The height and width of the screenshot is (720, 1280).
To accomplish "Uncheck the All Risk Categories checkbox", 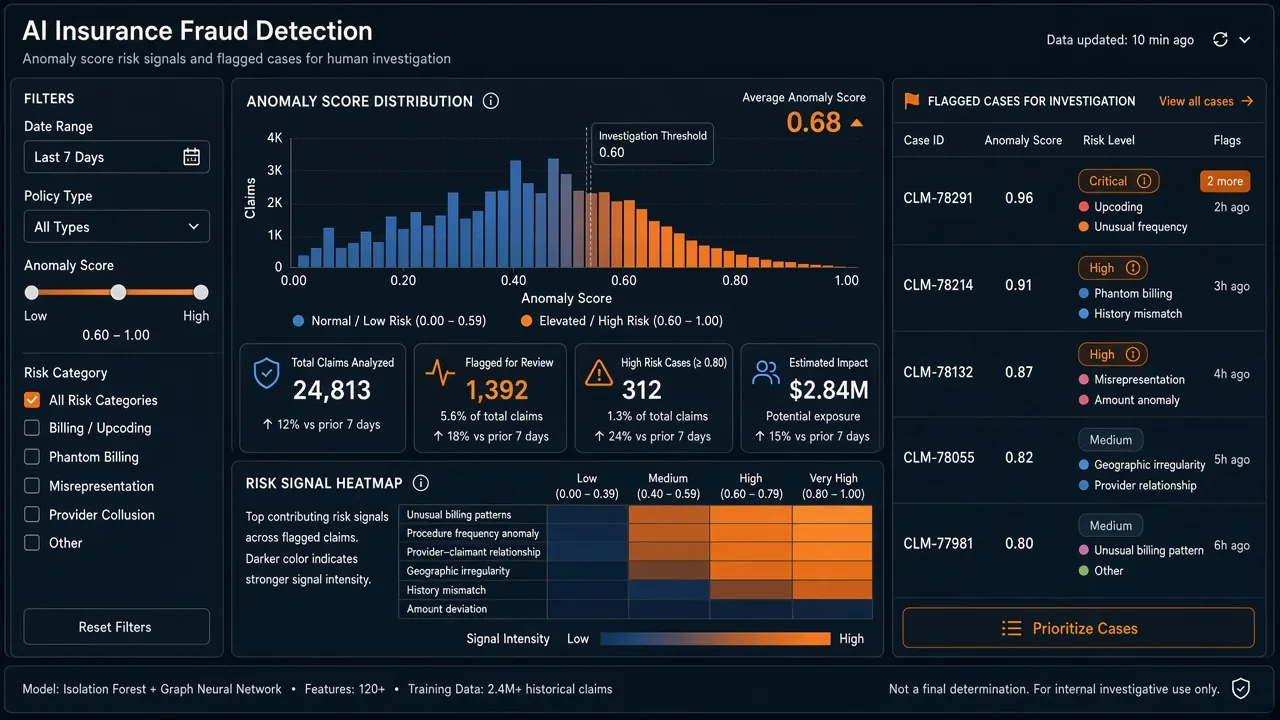I will pyautogui.click(x=32, y=400).
